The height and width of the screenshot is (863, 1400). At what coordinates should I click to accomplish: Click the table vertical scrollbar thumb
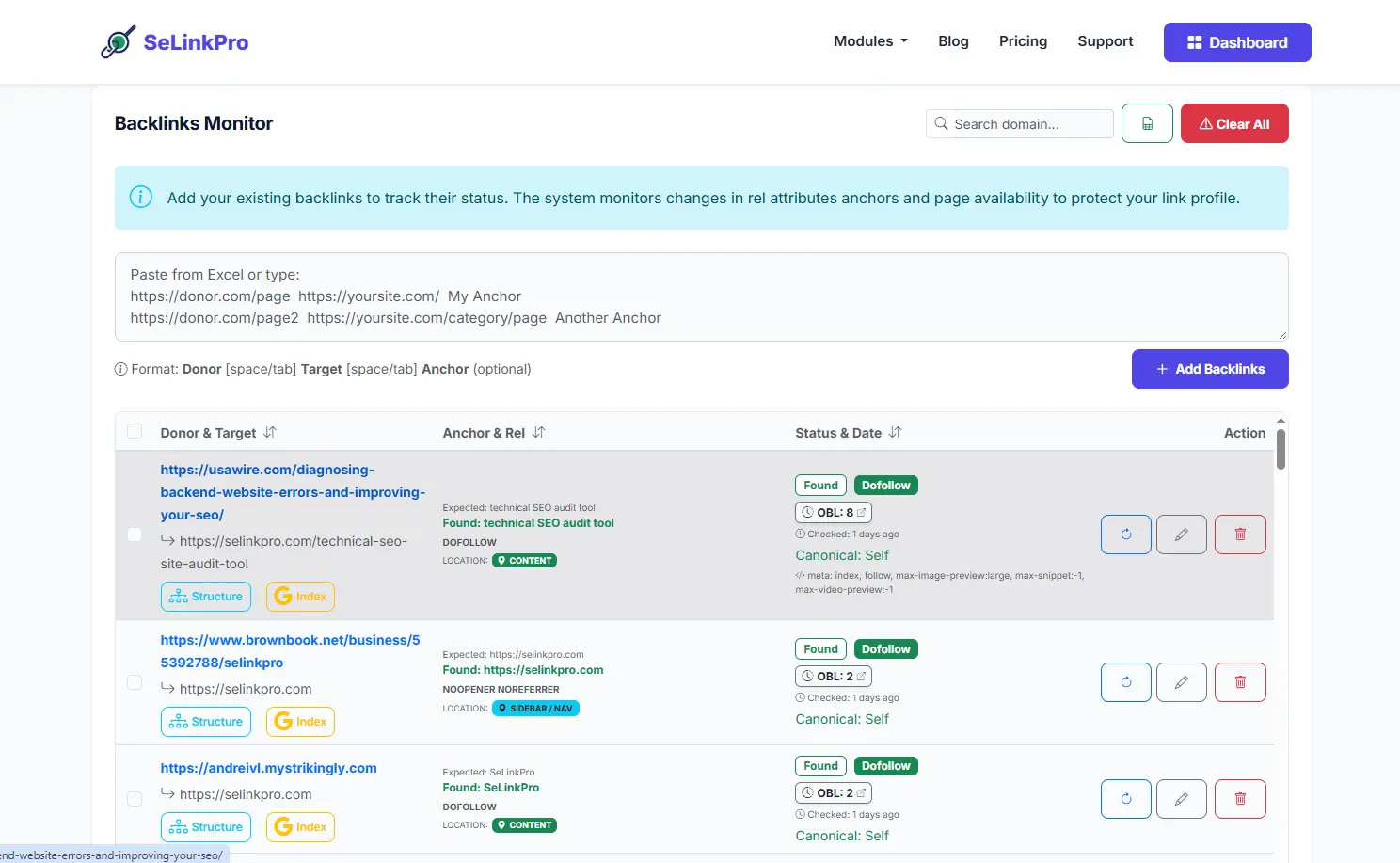1281,449
